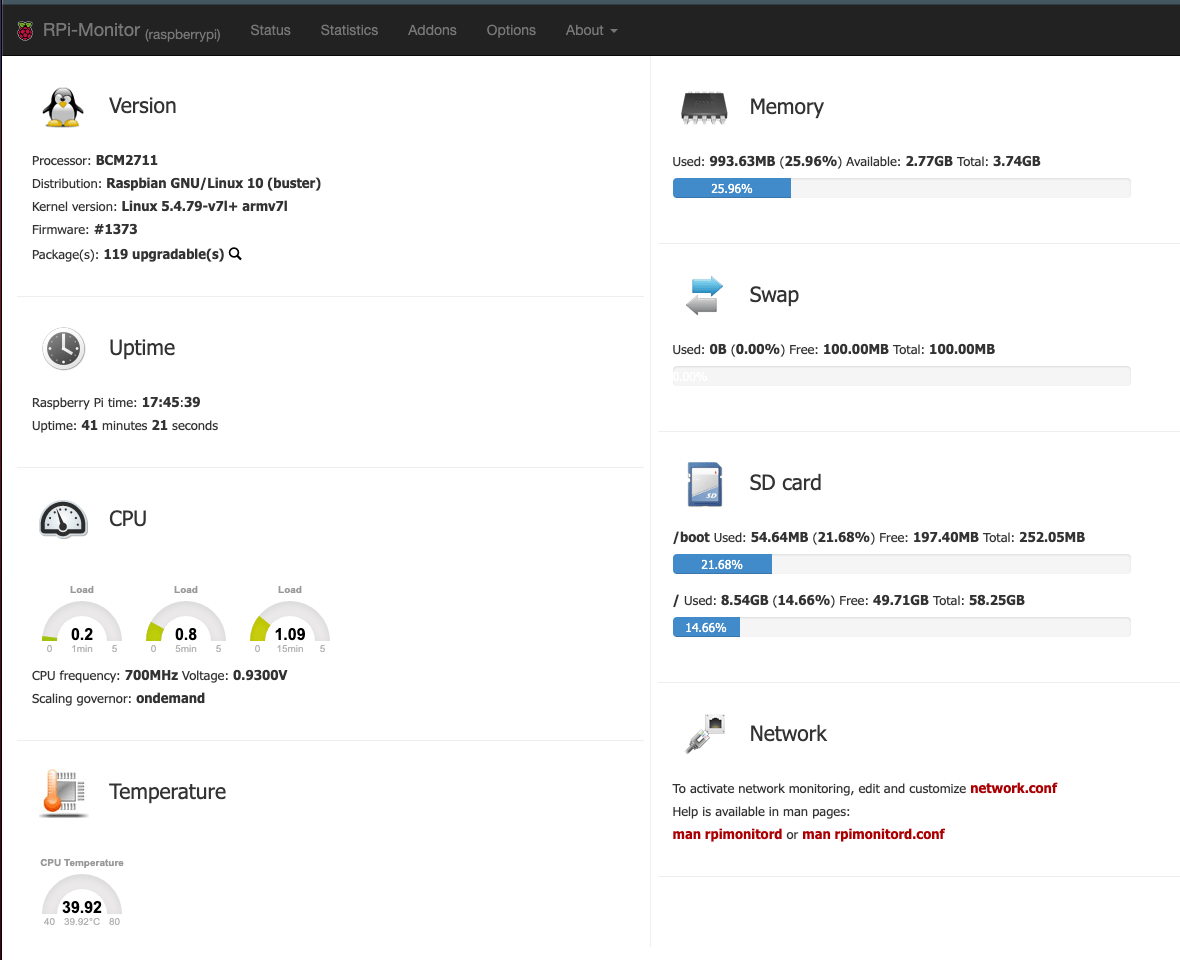Expand the About dropdown menu
The height and width of the screenshot is (960, 1180).
(x=592, y=30)
